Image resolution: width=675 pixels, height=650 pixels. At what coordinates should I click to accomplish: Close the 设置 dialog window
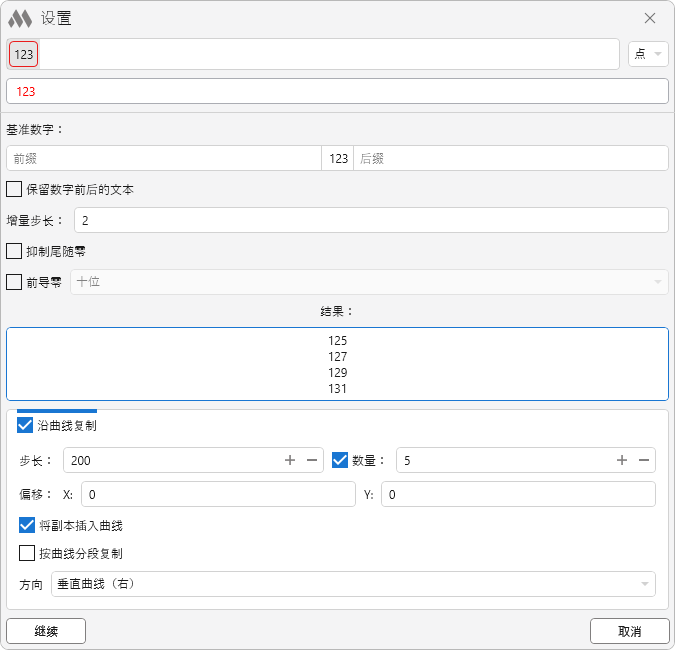[x=650, y=18]
